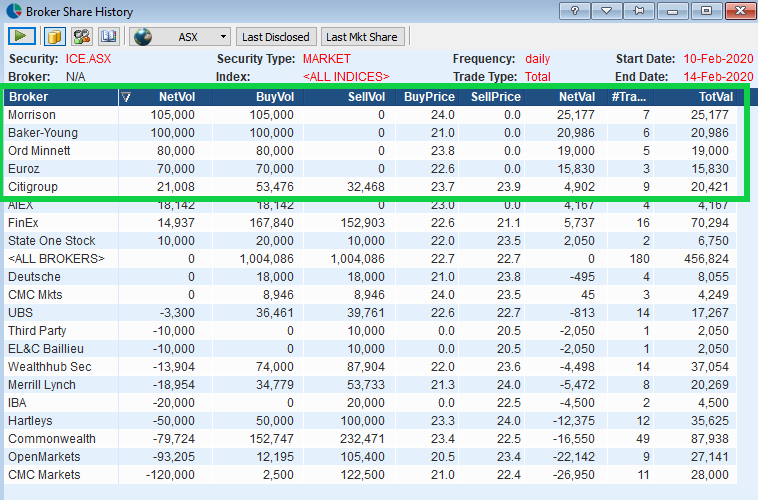Select the State One Stock row
This screenshot has width=758, height=500.
pos(370,241)
